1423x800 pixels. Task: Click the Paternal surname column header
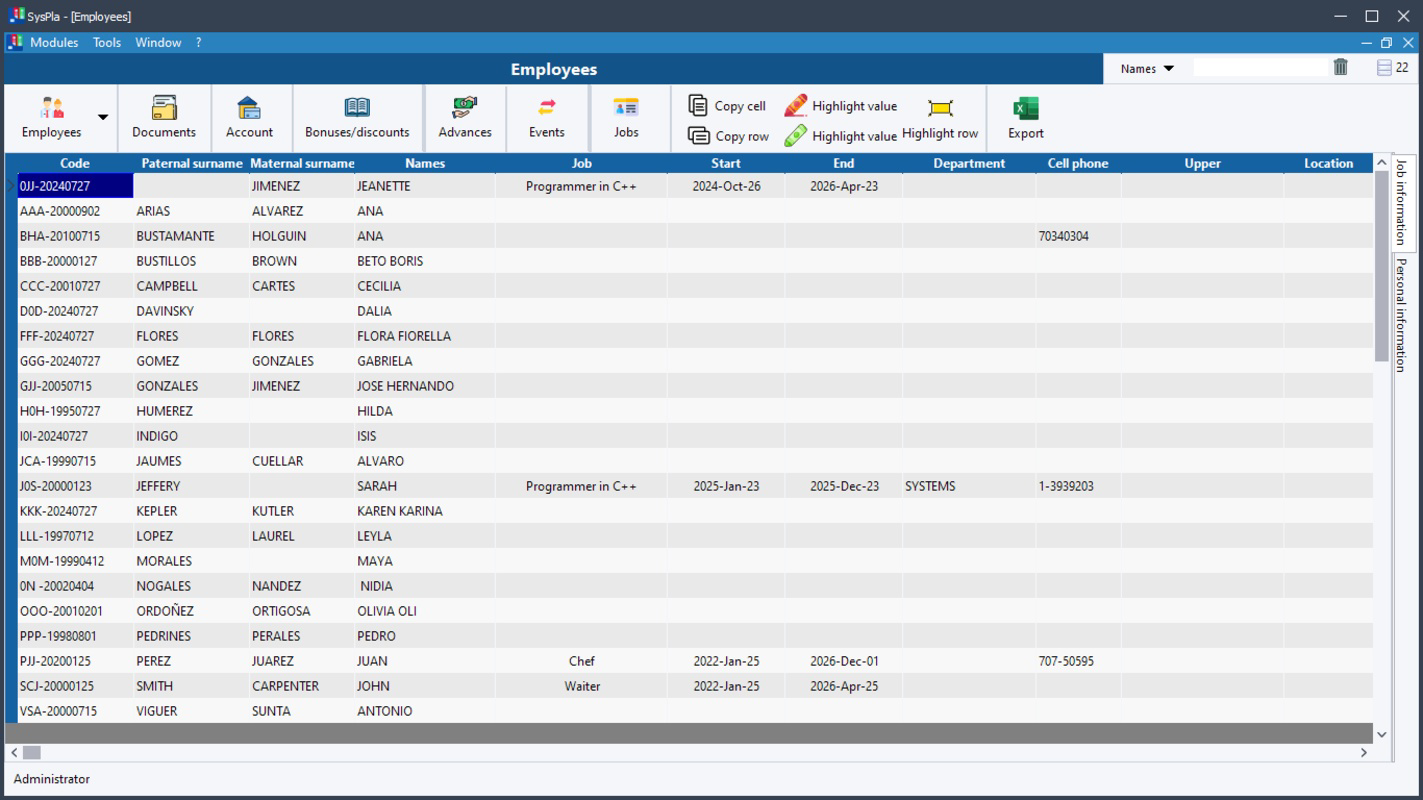pyautogui.click(x=191, y=163)
